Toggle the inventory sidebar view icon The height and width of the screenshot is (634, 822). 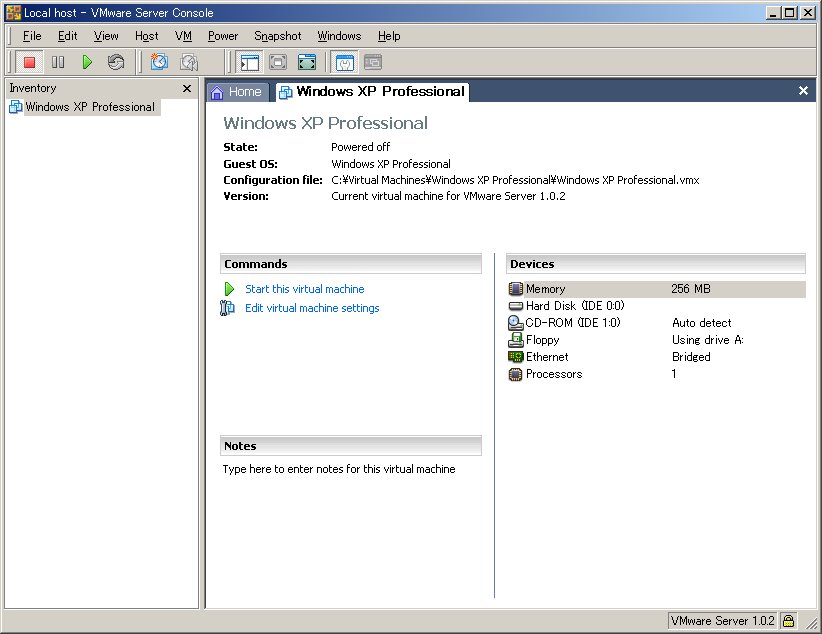coord(250,62)
